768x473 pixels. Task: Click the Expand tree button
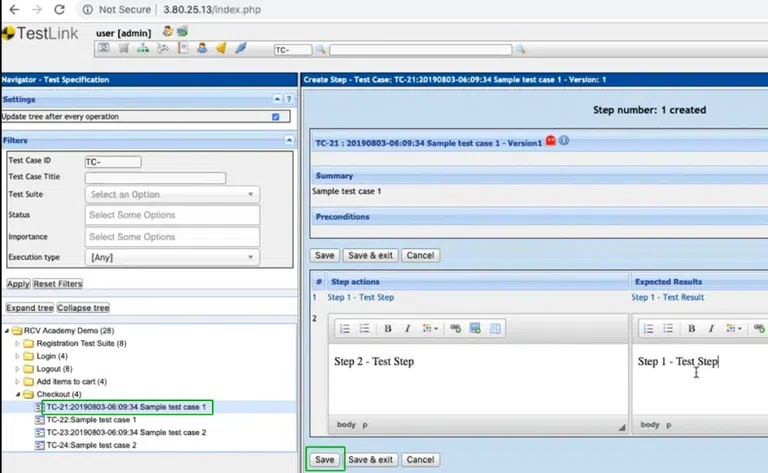[29, 308]
